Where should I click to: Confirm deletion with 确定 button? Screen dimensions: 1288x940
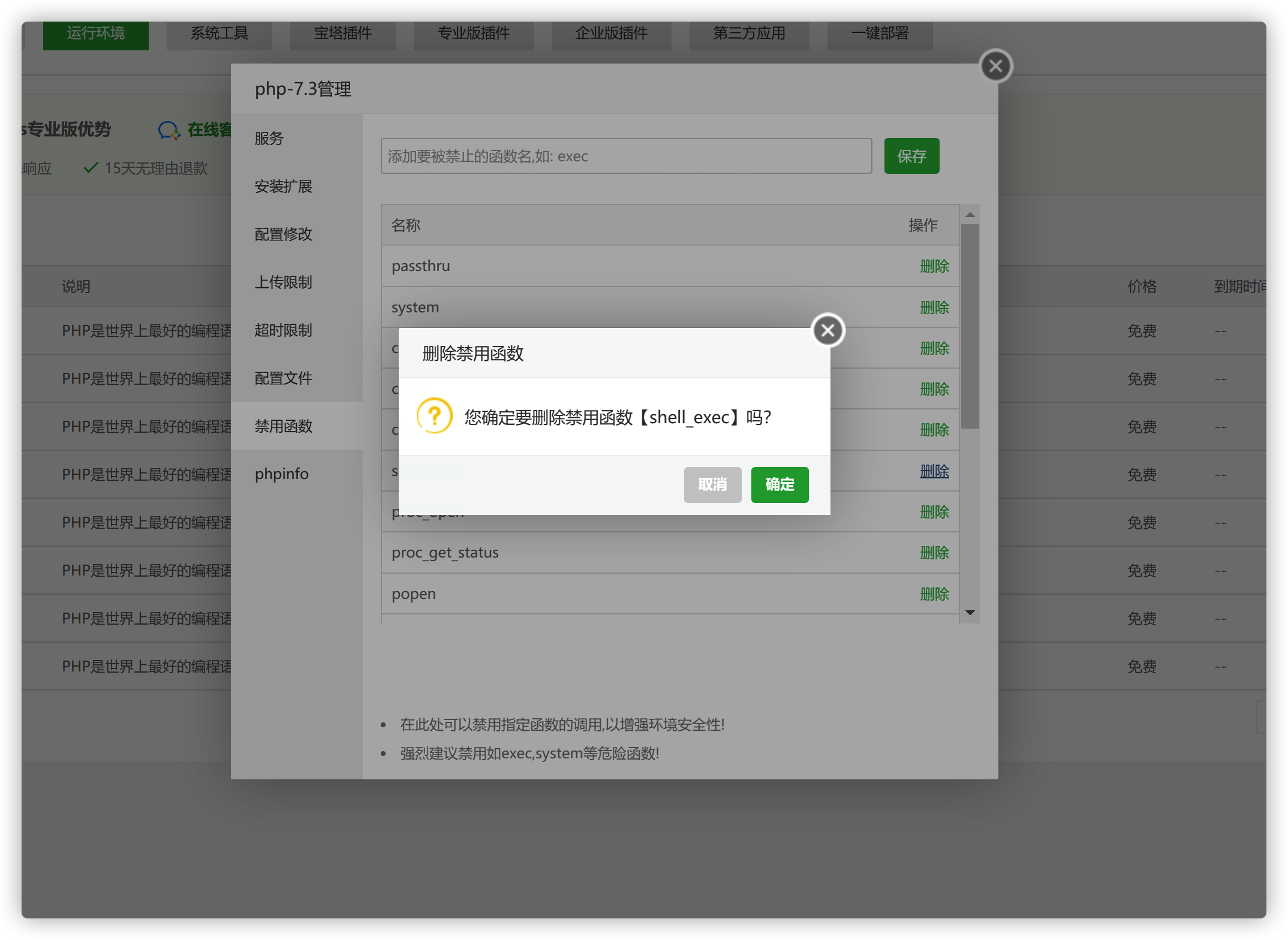tap(780, 484)
